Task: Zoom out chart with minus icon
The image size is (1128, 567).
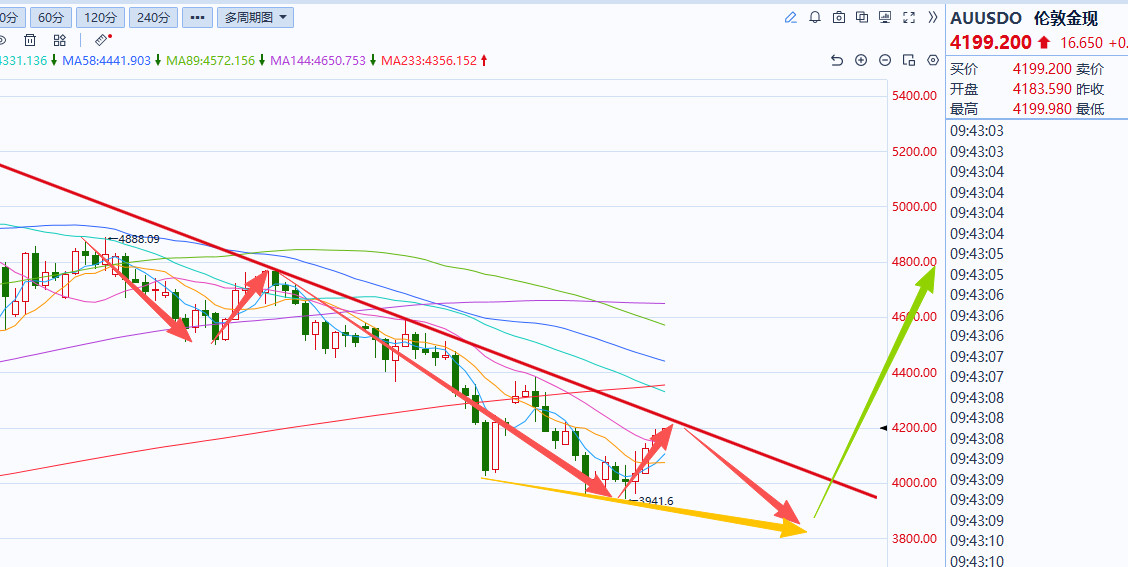Action: tap(886, 60)
